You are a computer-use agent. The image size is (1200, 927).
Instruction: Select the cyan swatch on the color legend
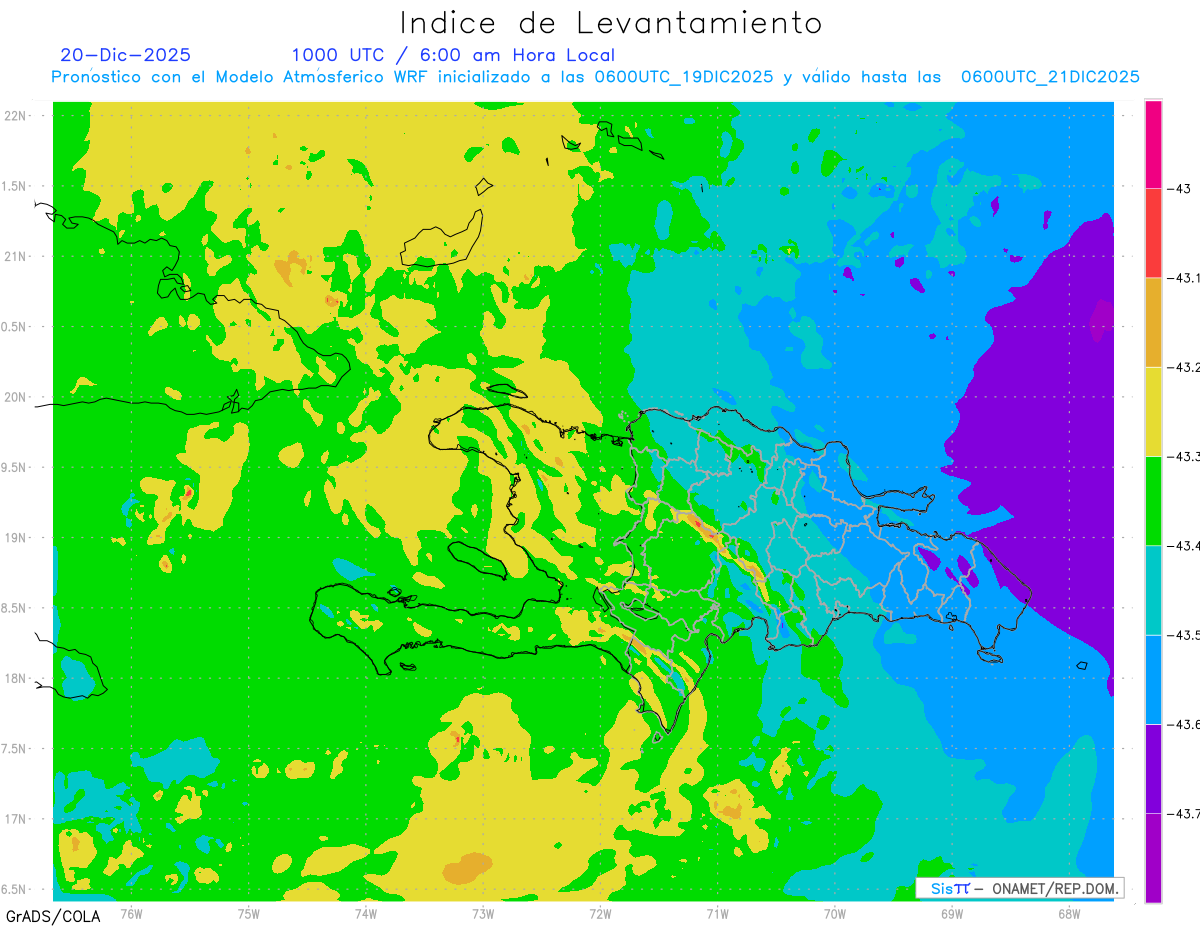point(1153,589)
